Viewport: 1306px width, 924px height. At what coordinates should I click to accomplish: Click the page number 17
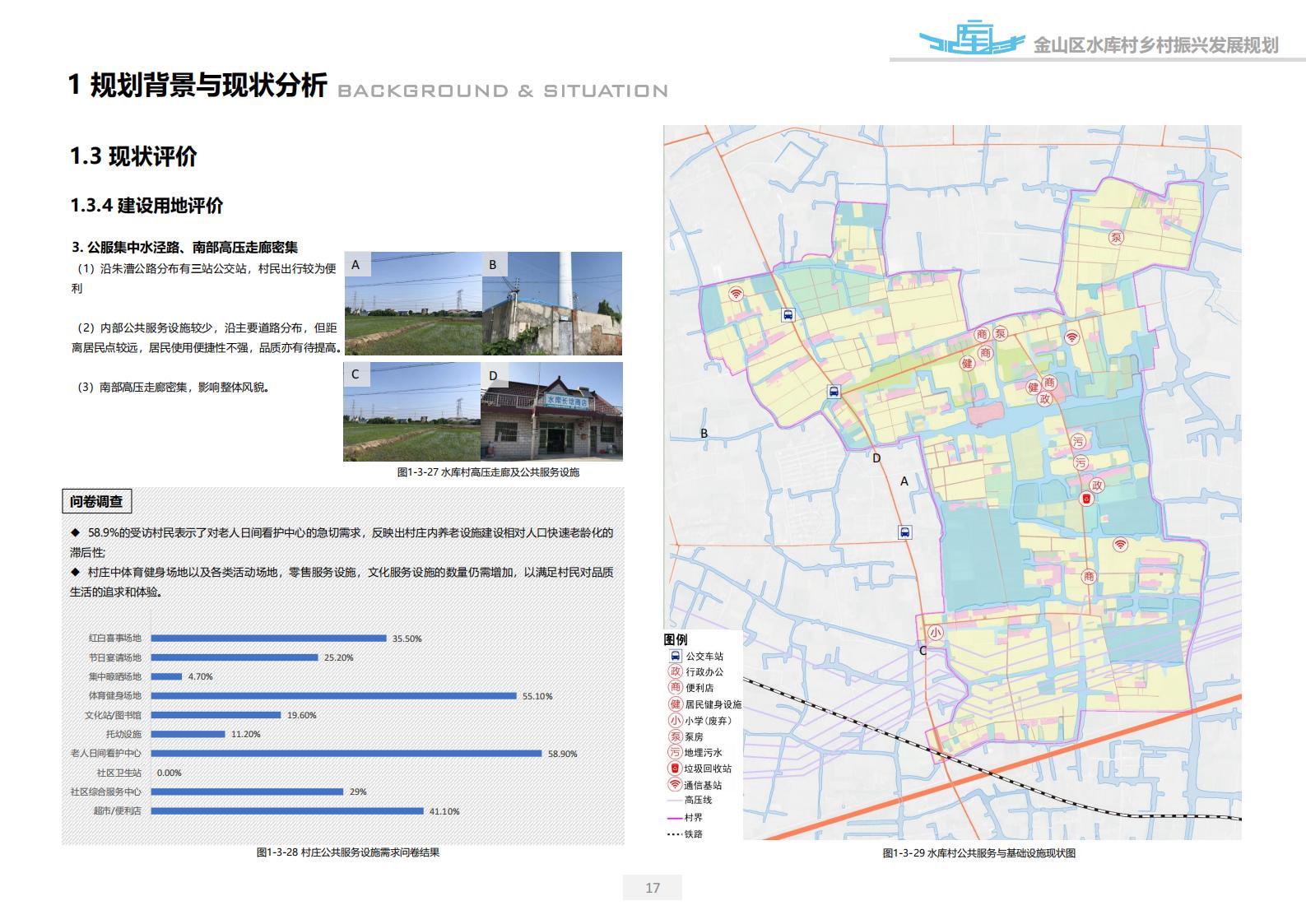[653, 888]
